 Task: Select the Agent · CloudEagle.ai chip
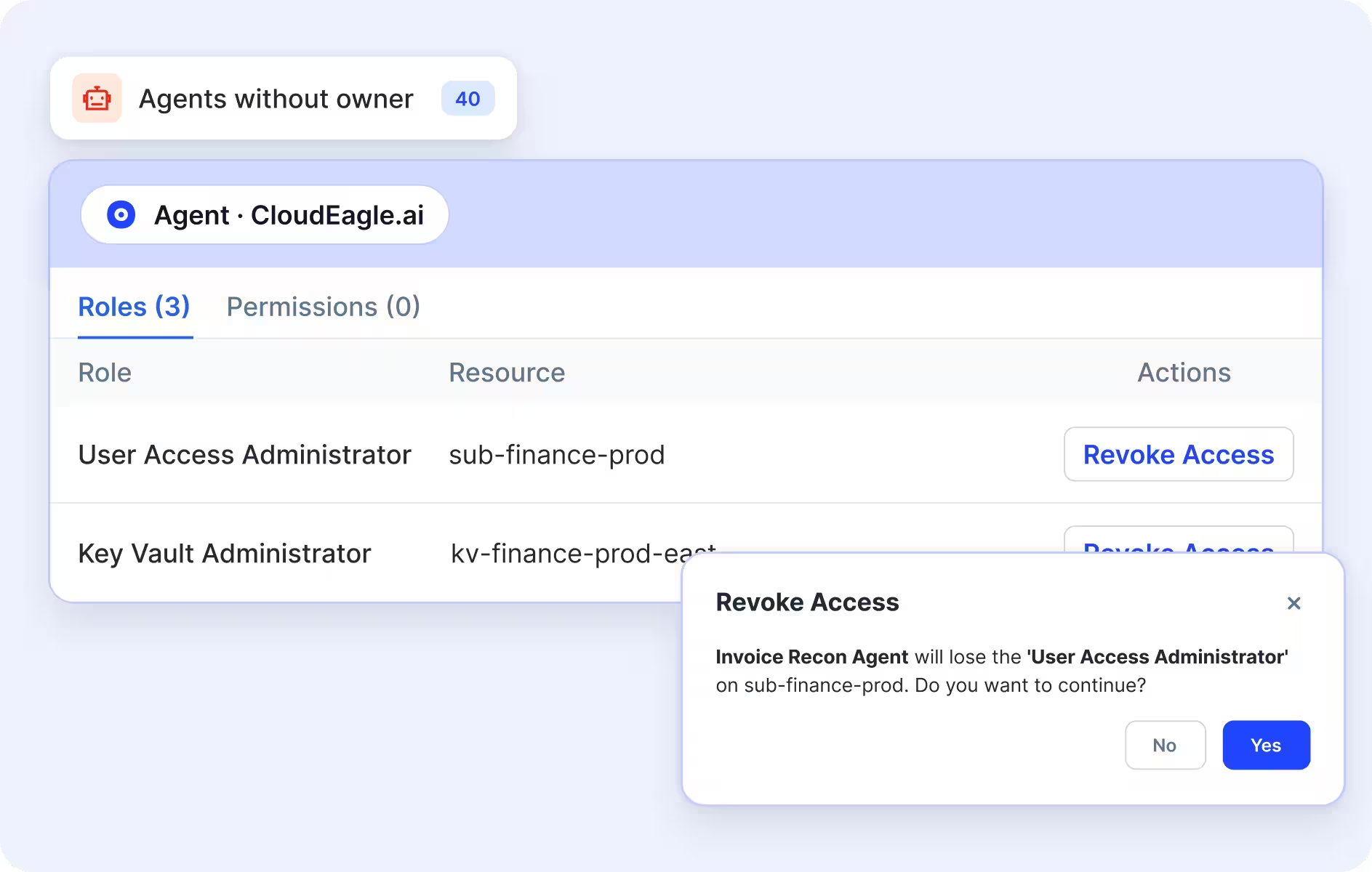click(265, 215)
